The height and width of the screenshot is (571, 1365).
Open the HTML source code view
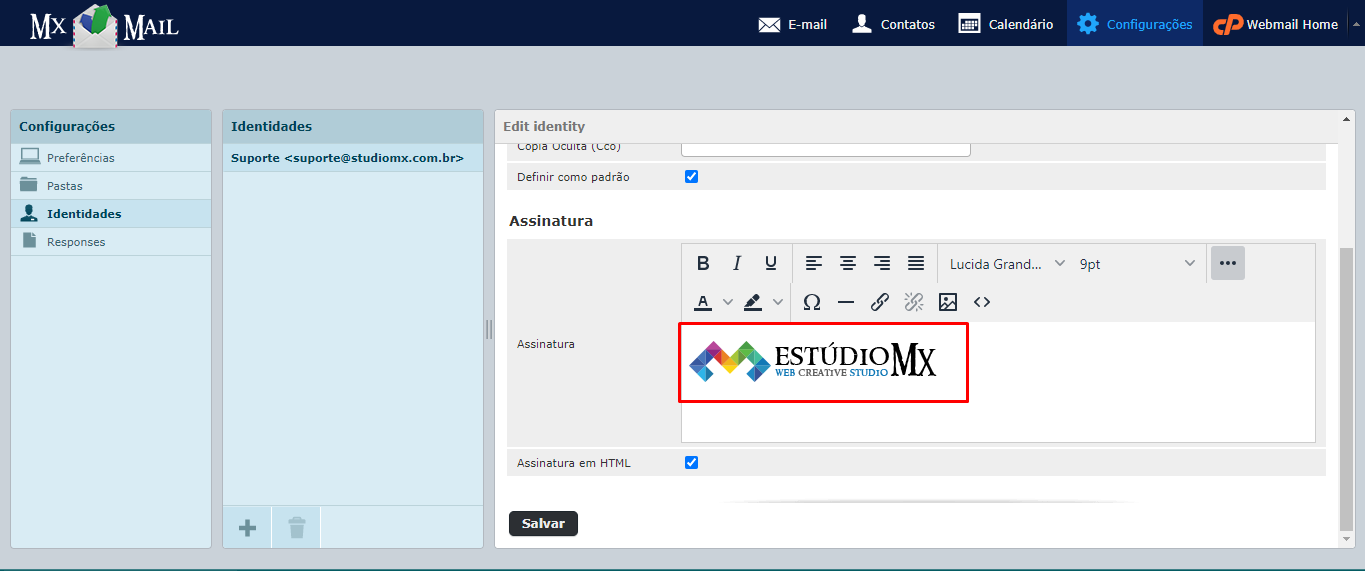[982, 302]
